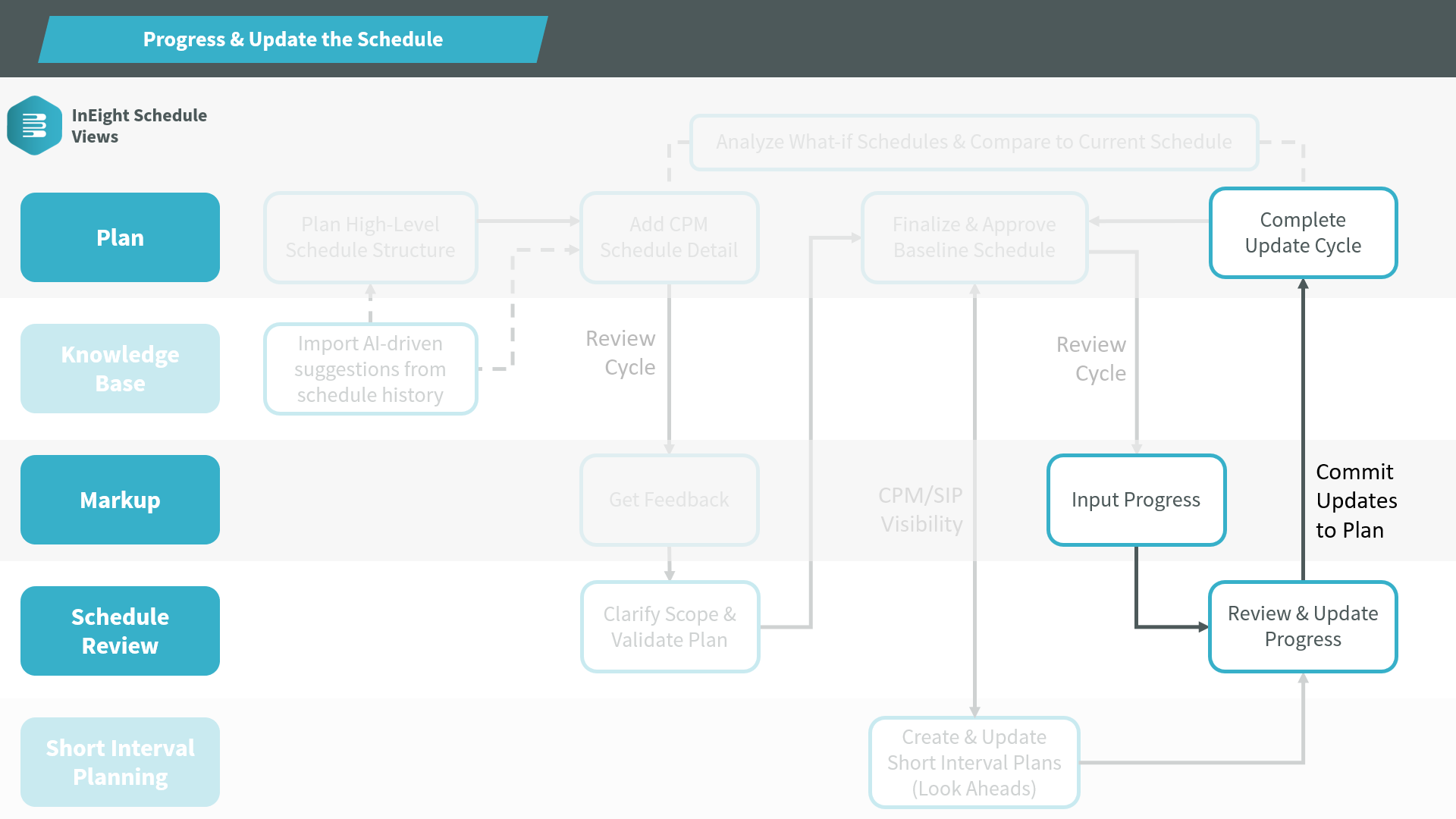The width and height of the screenshot is (1456, 819).
Task: Click Import AI-driven suggestions box
Action: [x=370, y=369]
